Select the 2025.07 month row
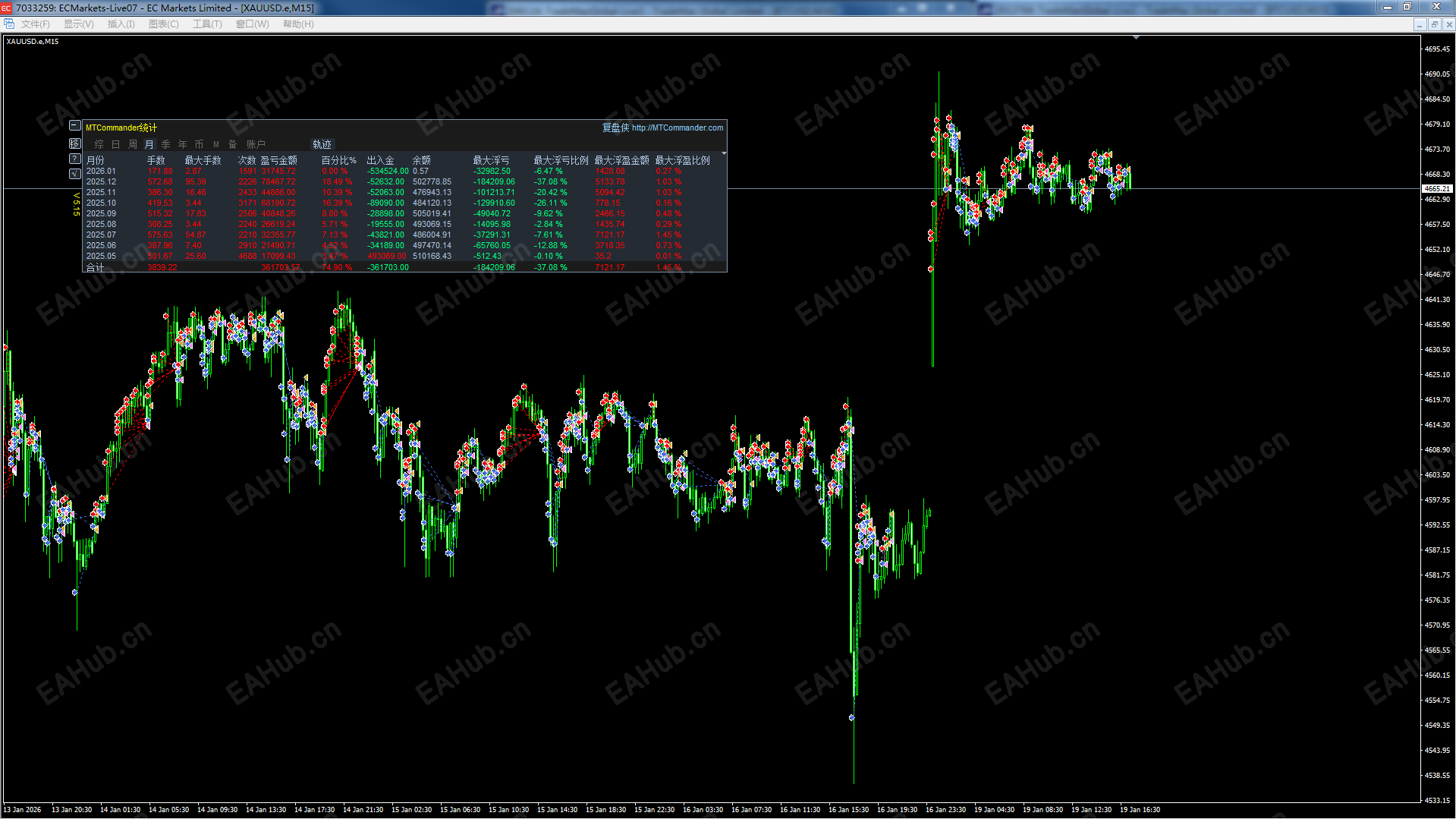This screenshot has width=1456, height=819. point(404,235)
